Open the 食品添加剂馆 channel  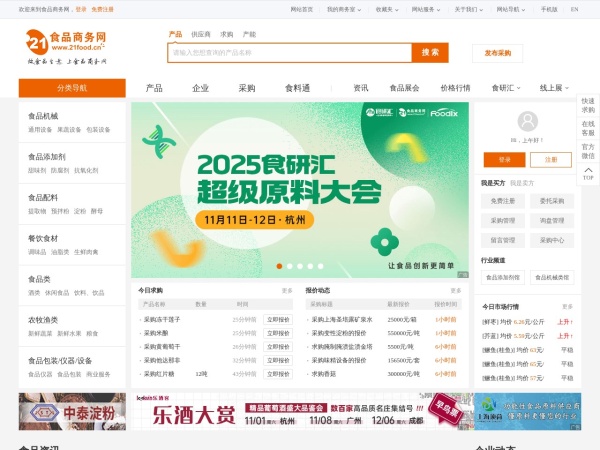503,277
